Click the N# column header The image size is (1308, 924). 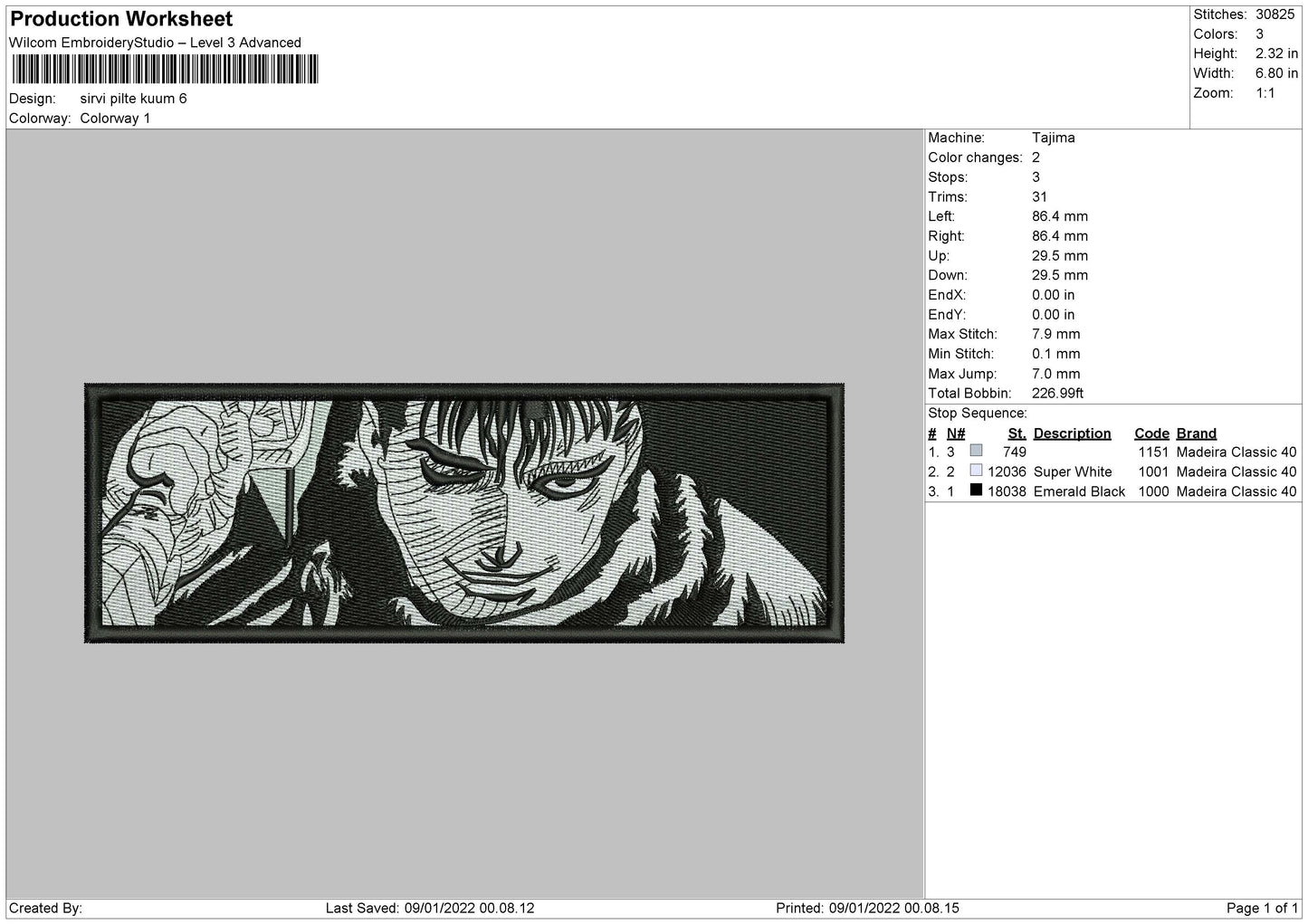[956, 433]
